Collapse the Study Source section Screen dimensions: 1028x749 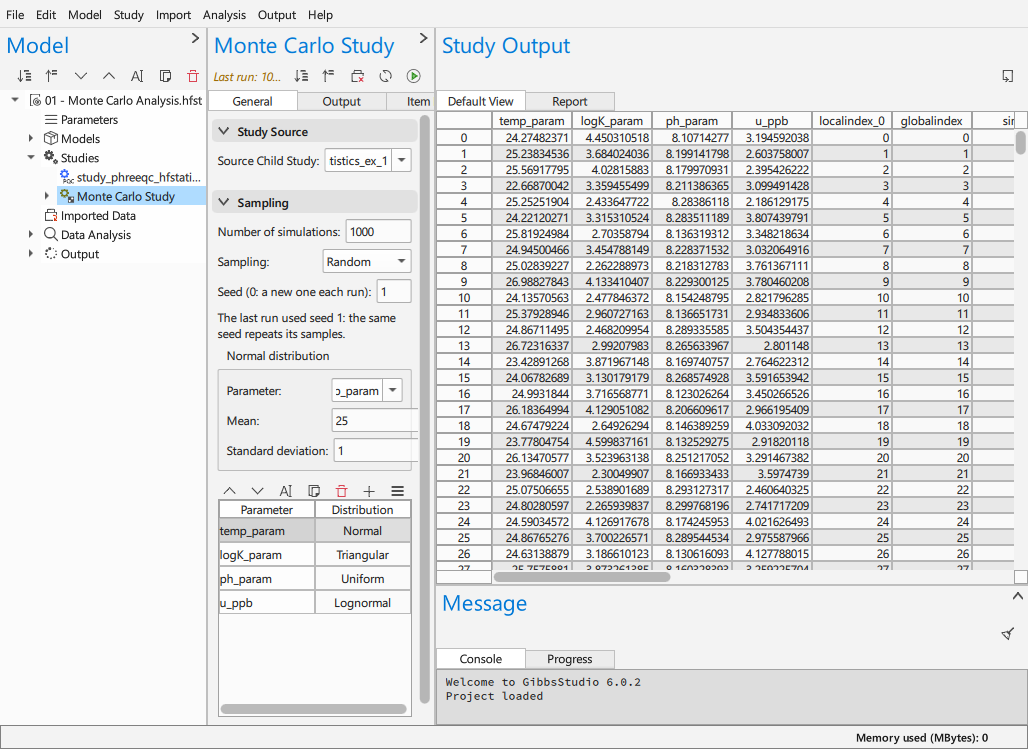point(224,131)
